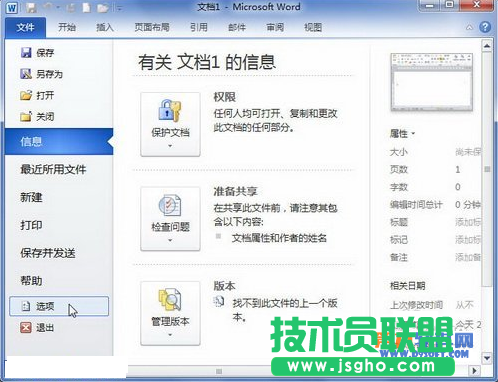
Task: Click the 字数 value 0
Action: coord(458,187)
